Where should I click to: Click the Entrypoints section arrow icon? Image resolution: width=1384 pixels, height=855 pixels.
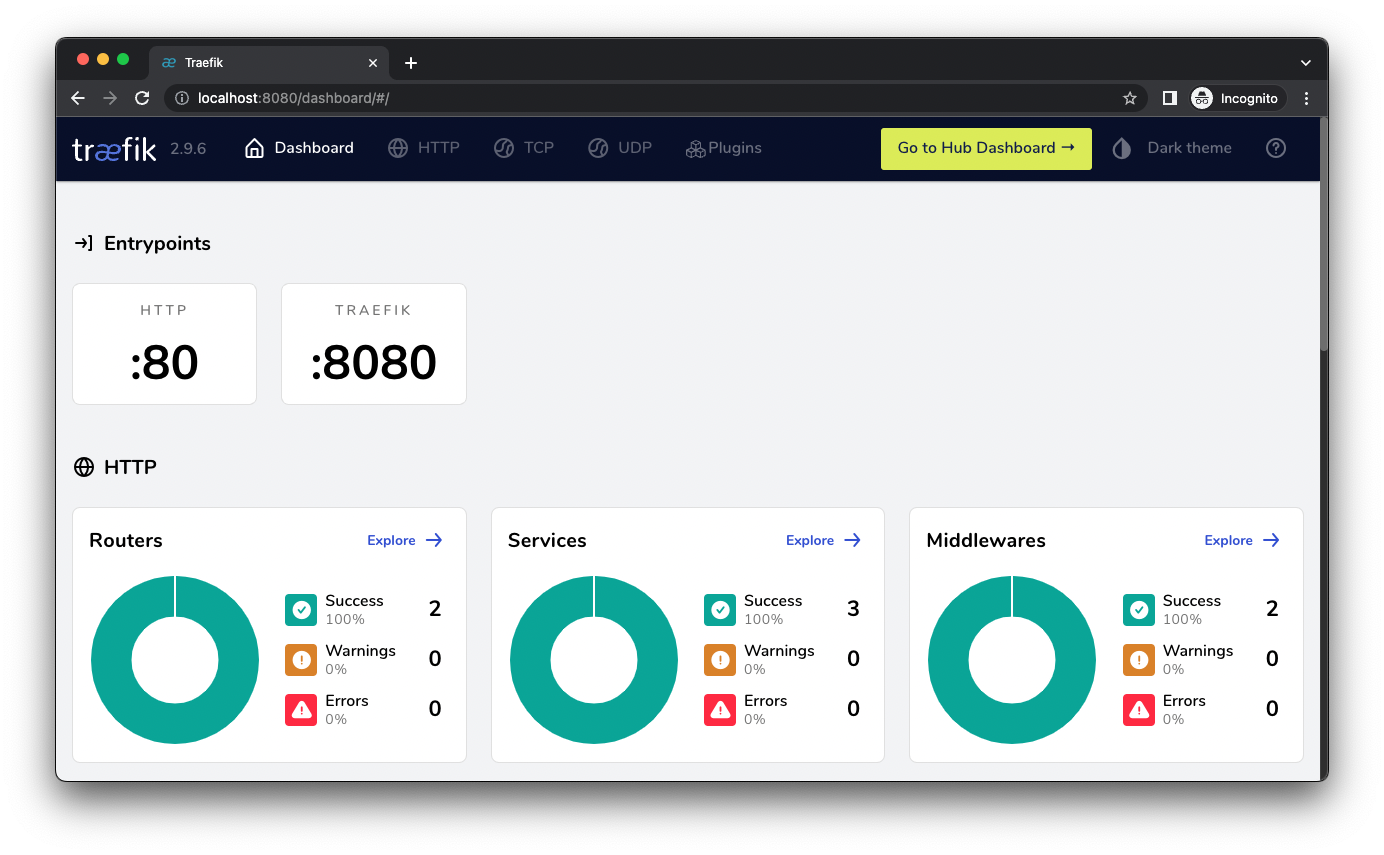click(84, 243)
